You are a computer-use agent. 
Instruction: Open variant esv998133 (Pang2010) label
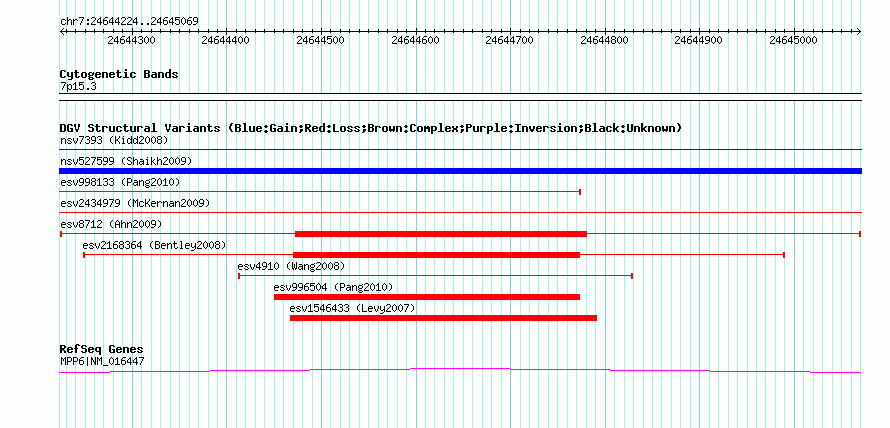click(120, 183)
